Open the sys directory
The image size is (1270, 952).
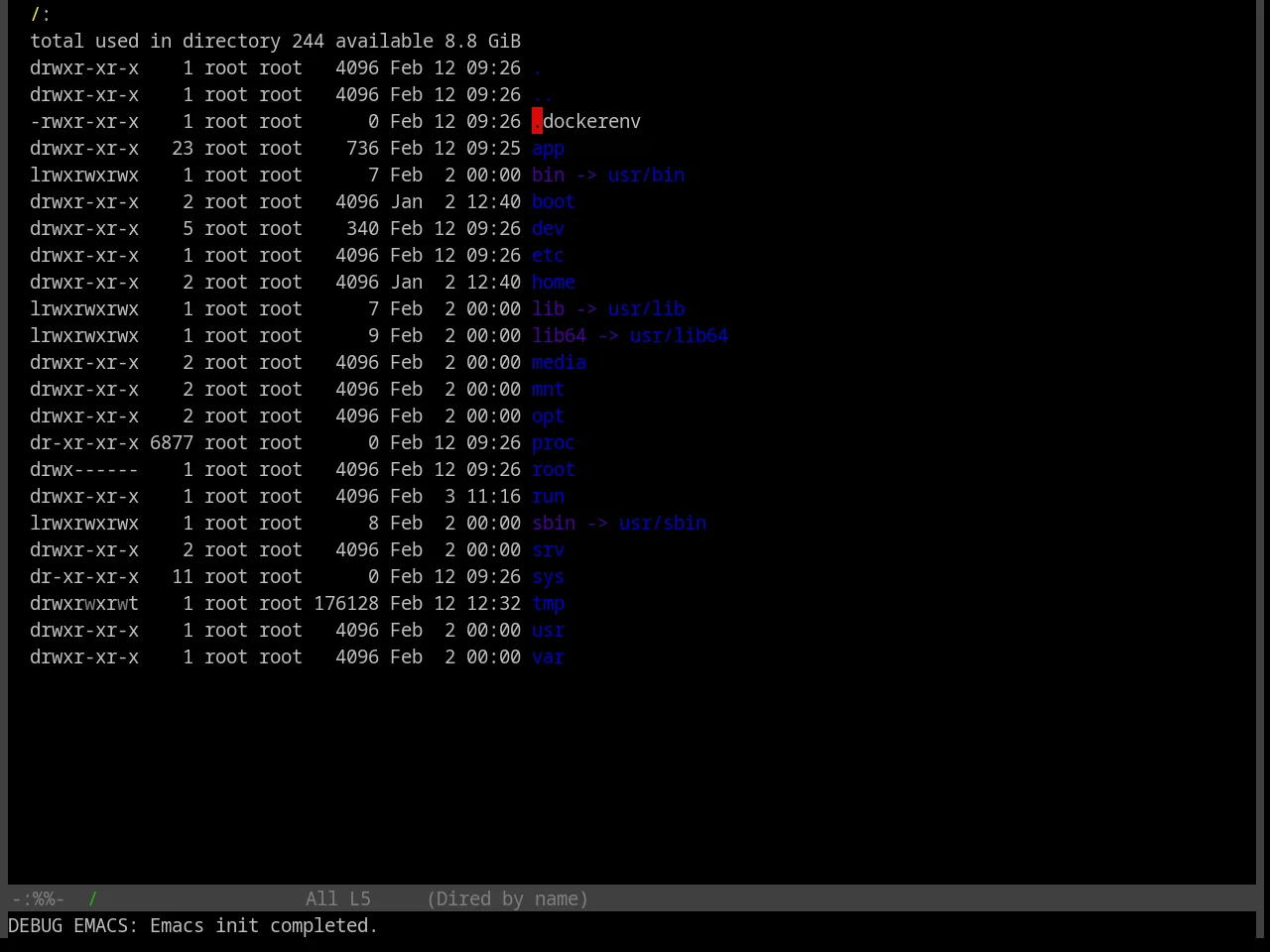[548, 576]
